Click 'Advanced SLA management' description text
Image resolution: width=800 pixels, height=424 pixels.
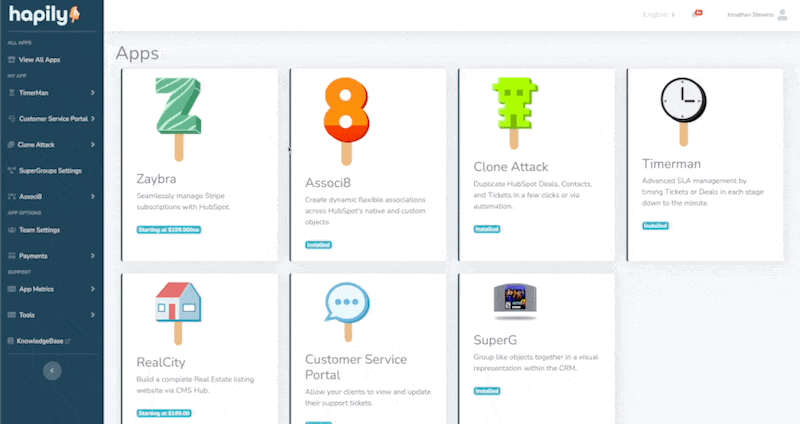703,192
